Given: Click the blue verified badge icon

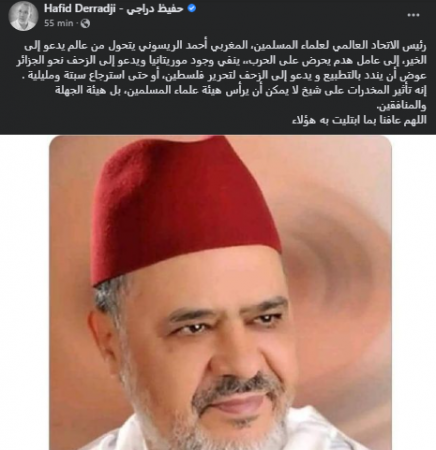Looking at the screenshot, I should [x=192, y=9].
